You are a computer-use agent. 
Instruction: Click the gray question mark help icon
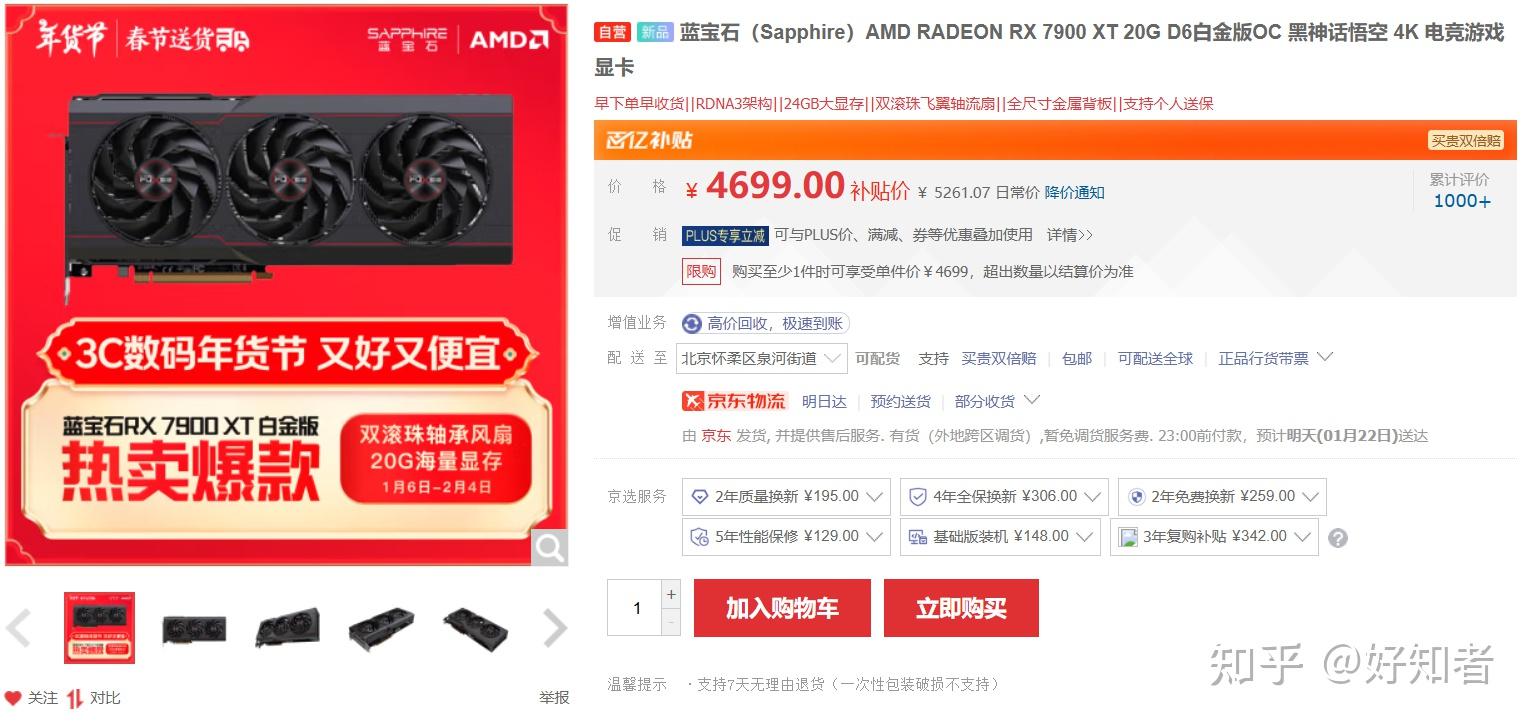pyautogui.click(x=1338, y=538)
